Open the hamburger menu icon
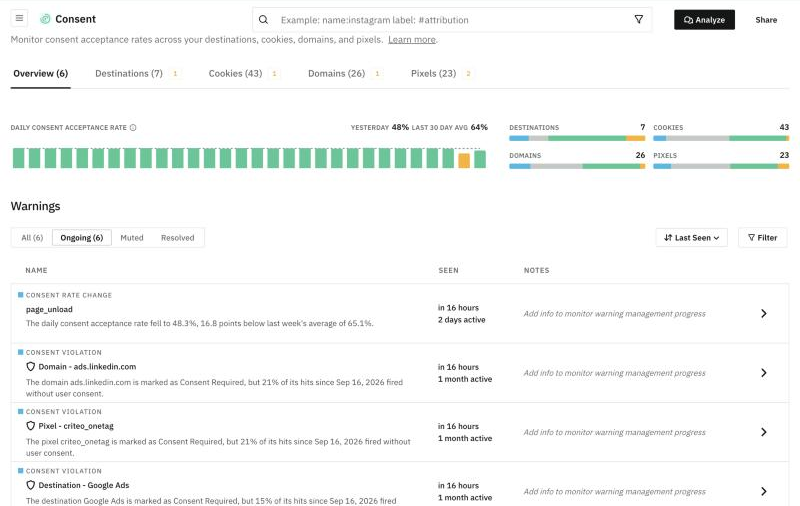 (19, 18)
